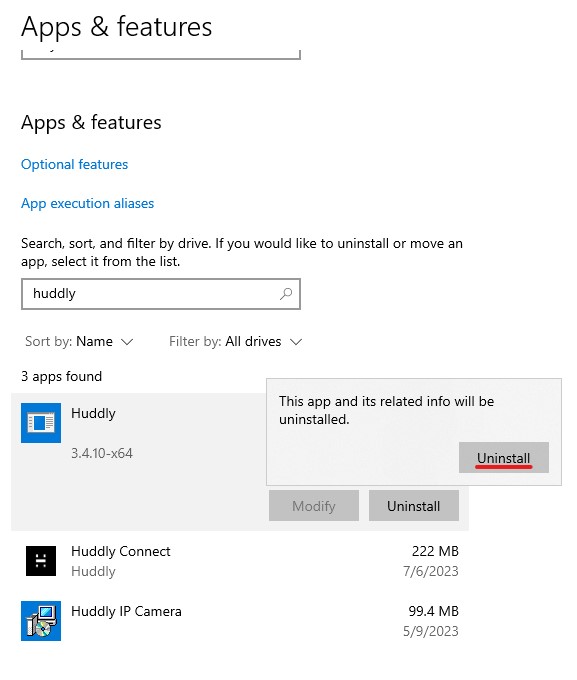
Task: Open the Filter by All drives dropdown
Action: point(235,342)
